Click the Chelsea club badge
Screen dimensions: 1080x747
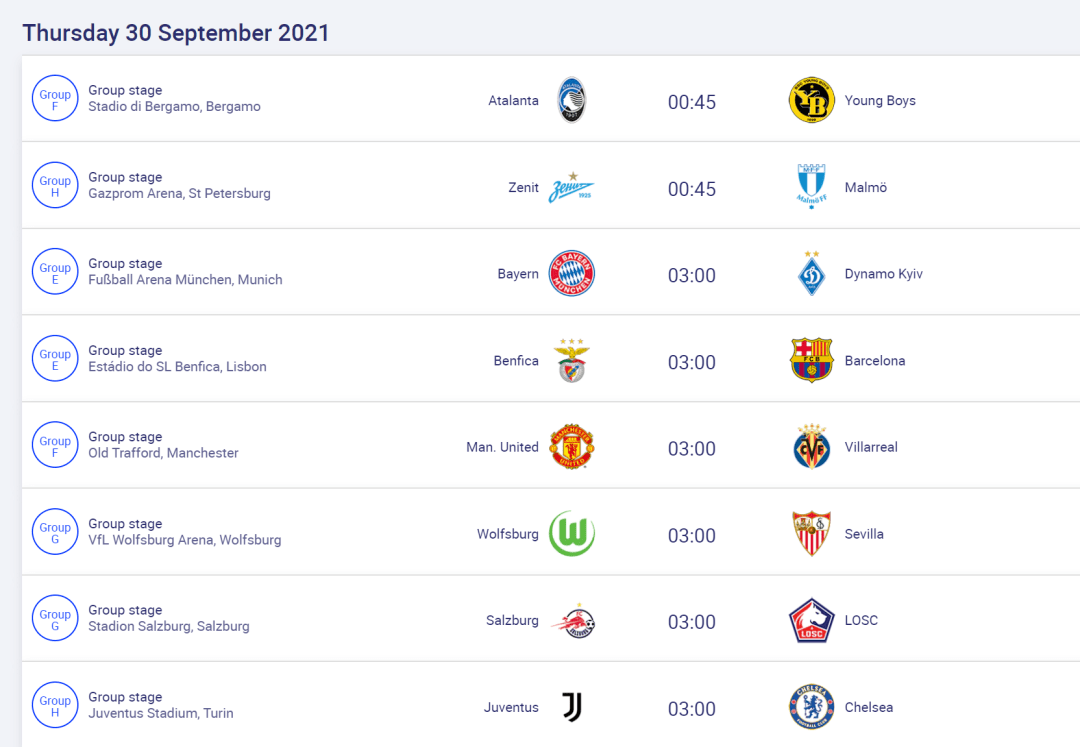811,707
